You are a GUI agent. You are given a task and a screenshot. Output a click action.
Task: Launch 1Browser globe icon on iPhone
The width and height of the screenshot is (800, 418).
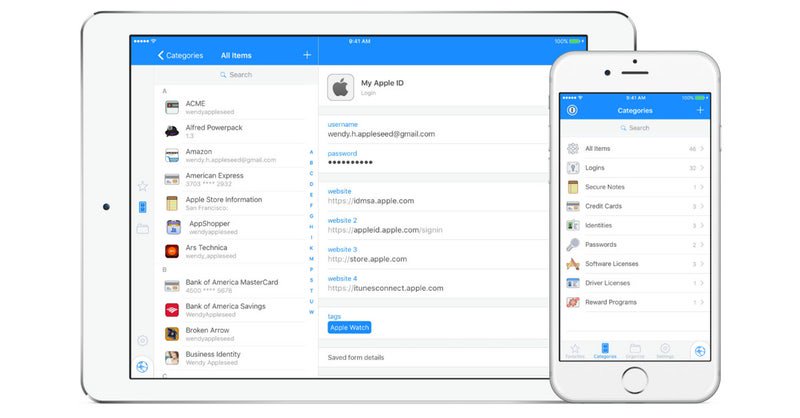pyautogui.click(x=700, y=351)
